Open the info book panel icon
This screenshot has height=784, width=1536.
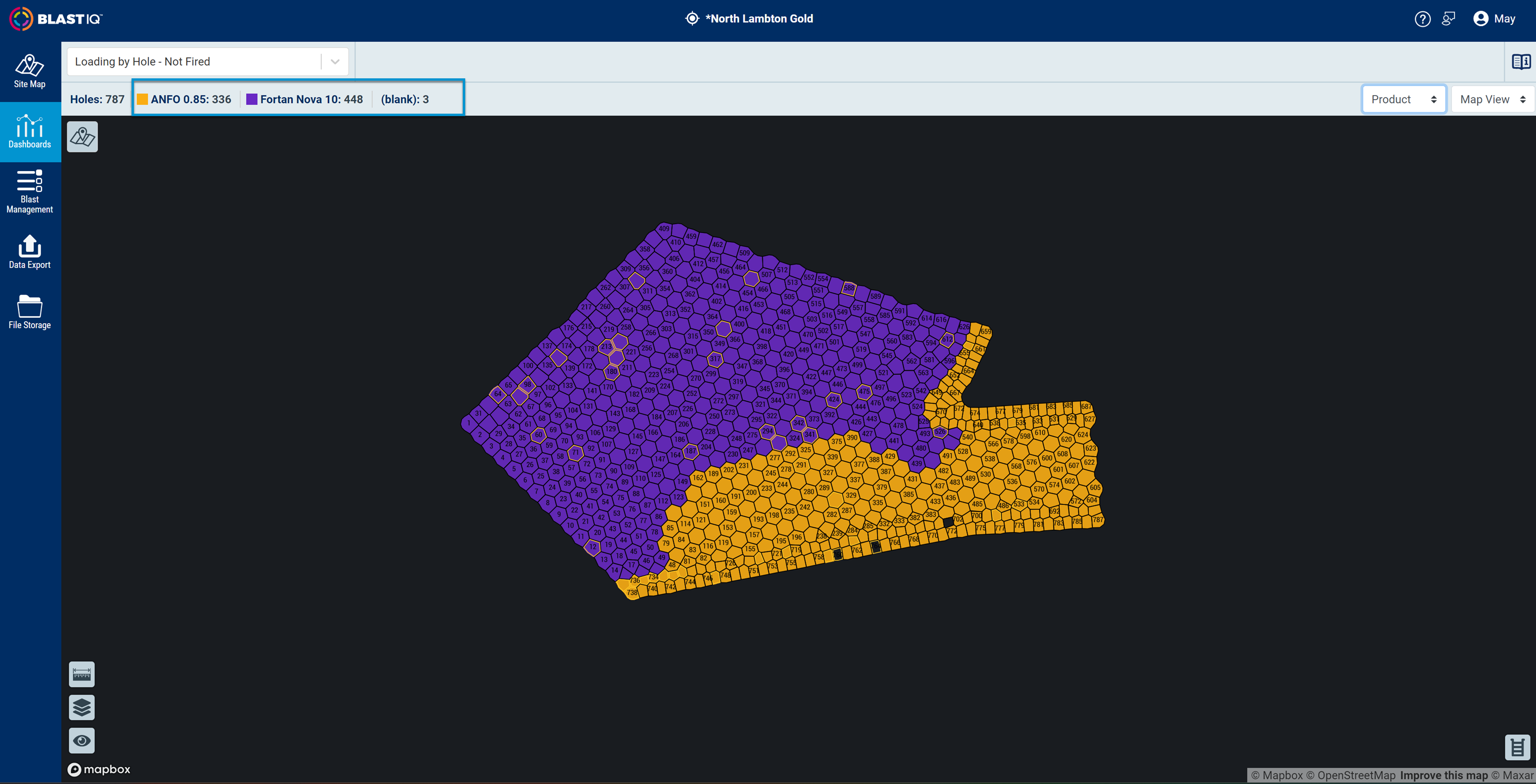(x=1521, y=62)
